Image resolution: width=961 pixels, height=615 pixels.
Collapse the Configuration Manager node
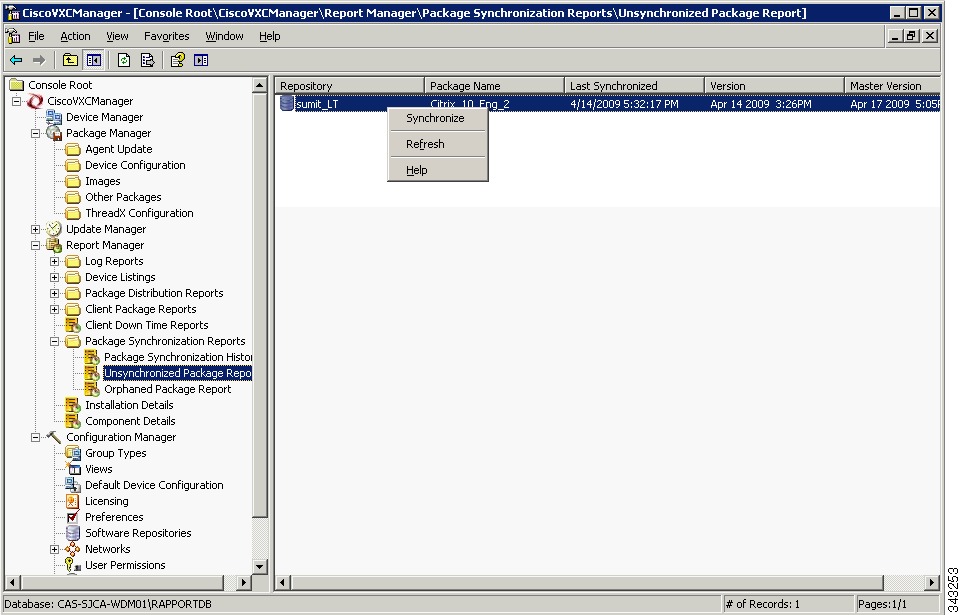[x=36, y=437]
